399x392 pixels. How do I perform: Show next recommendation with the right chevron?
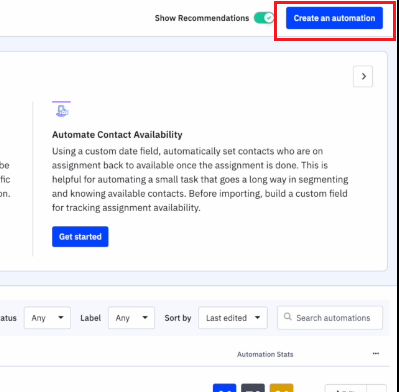(x=363, y=76)
